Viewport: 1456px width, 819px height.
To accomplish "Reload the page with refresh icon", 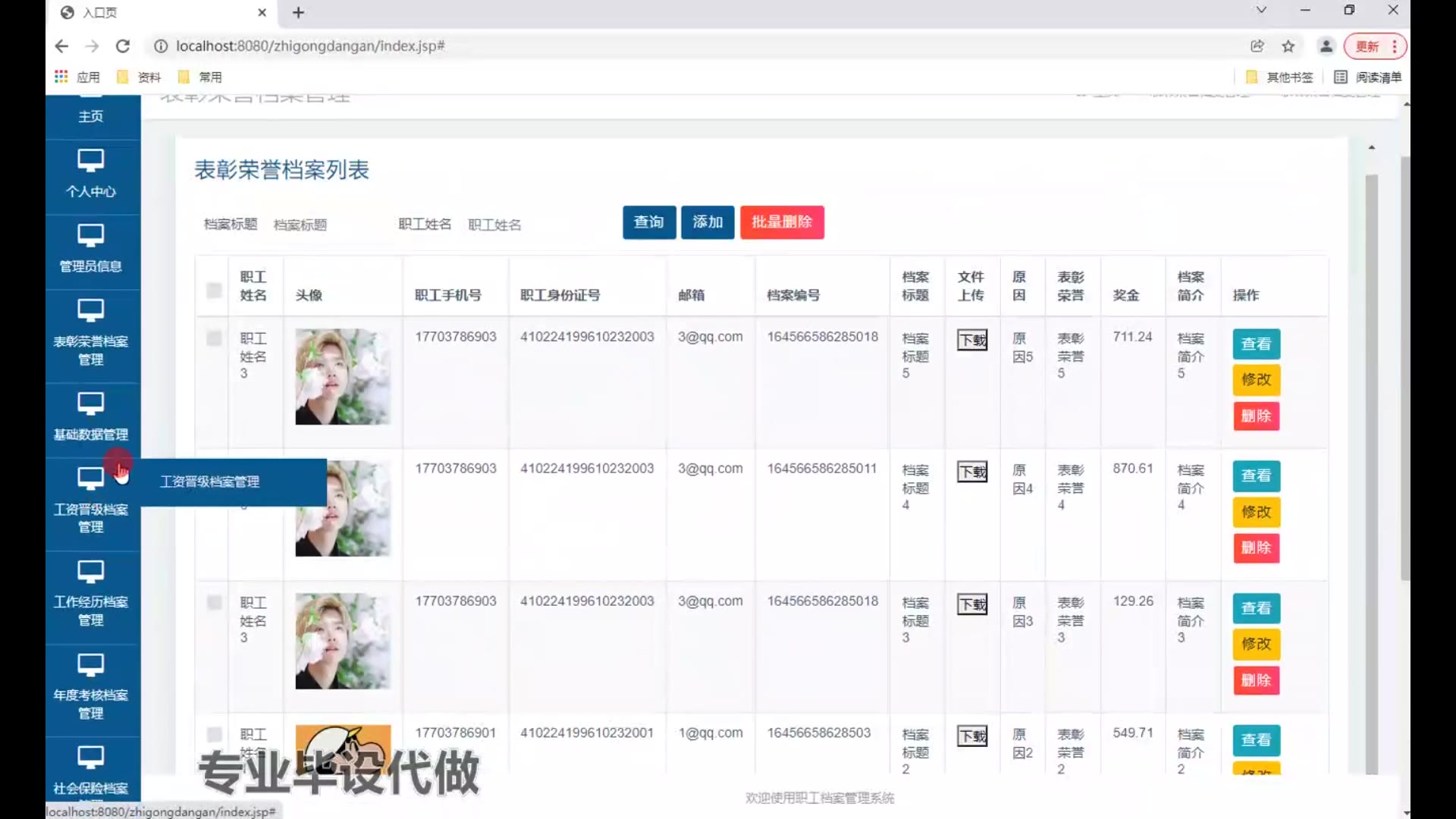I will pos(122,46).
